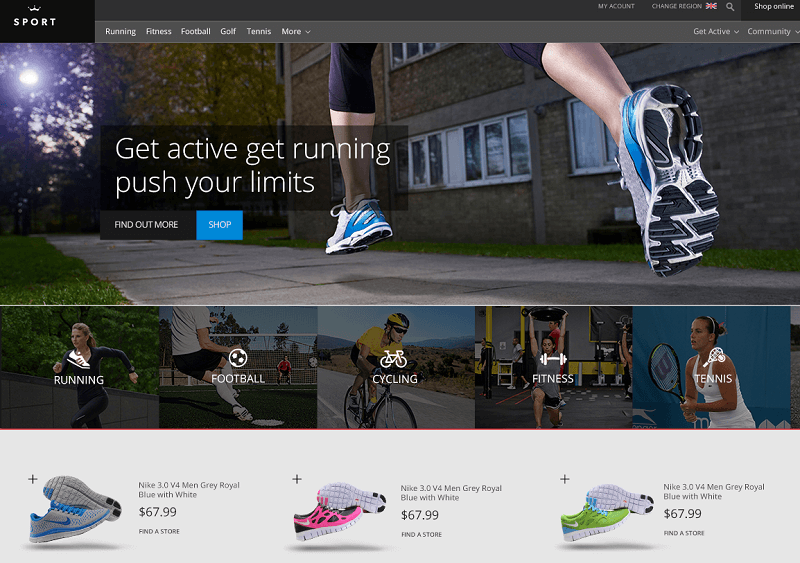The width and height of the screenshot is (800, 563).
Task: Click the blue SHOP button
Action: point(219,225)
